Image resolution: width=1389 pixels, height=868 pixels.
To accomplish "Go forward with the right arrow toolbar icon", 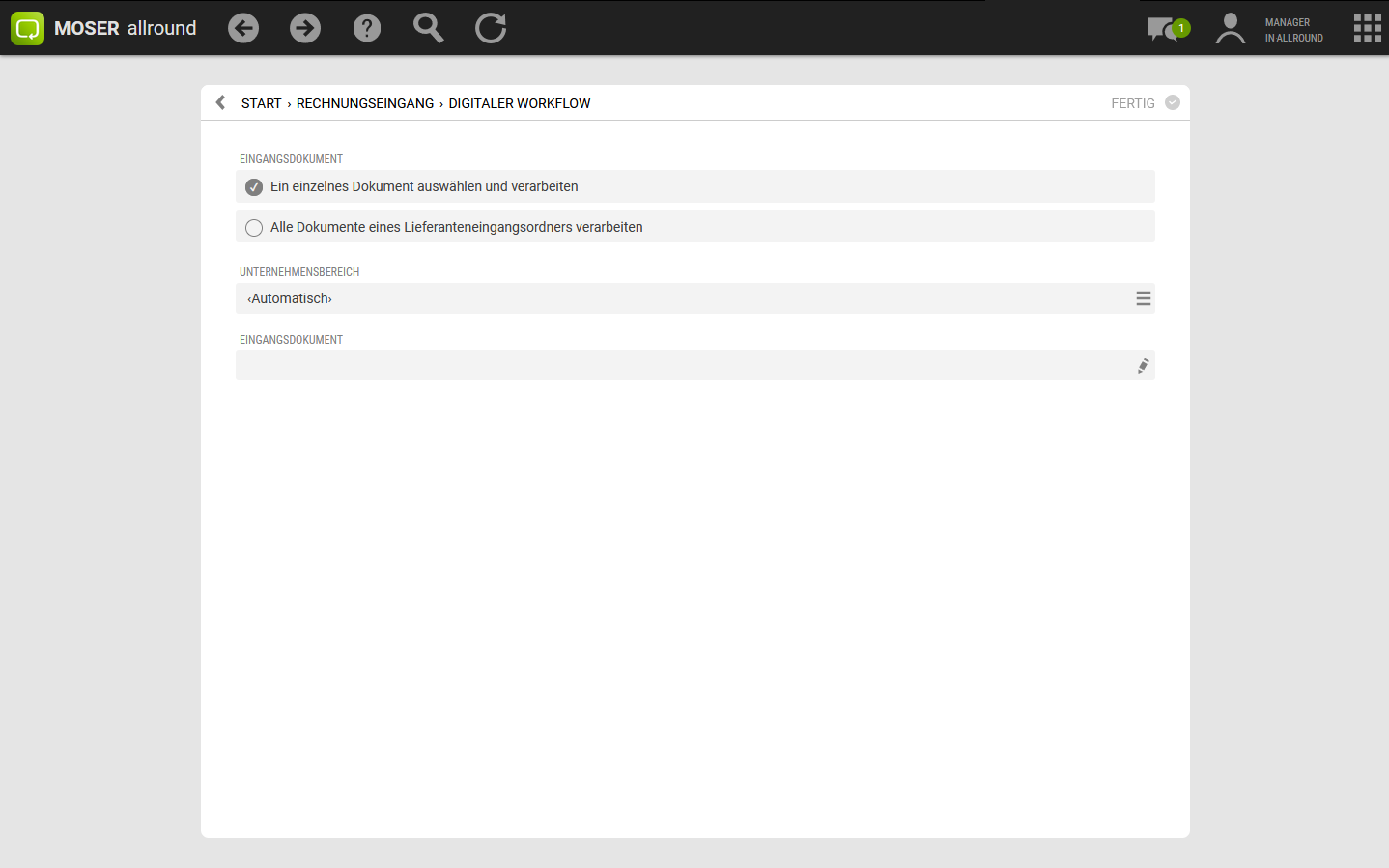I will (305, 28).
